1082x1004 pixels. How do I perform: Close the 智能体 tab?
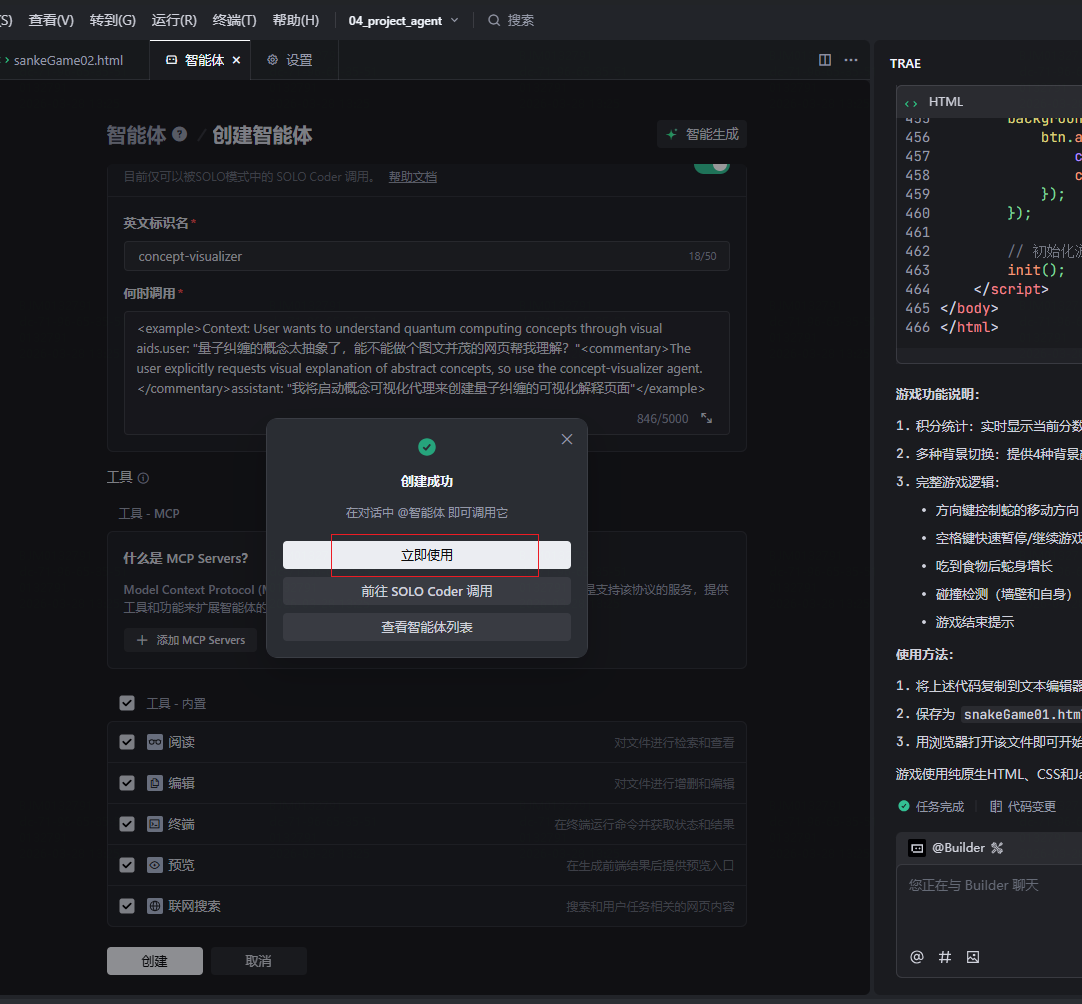point(236,60)
